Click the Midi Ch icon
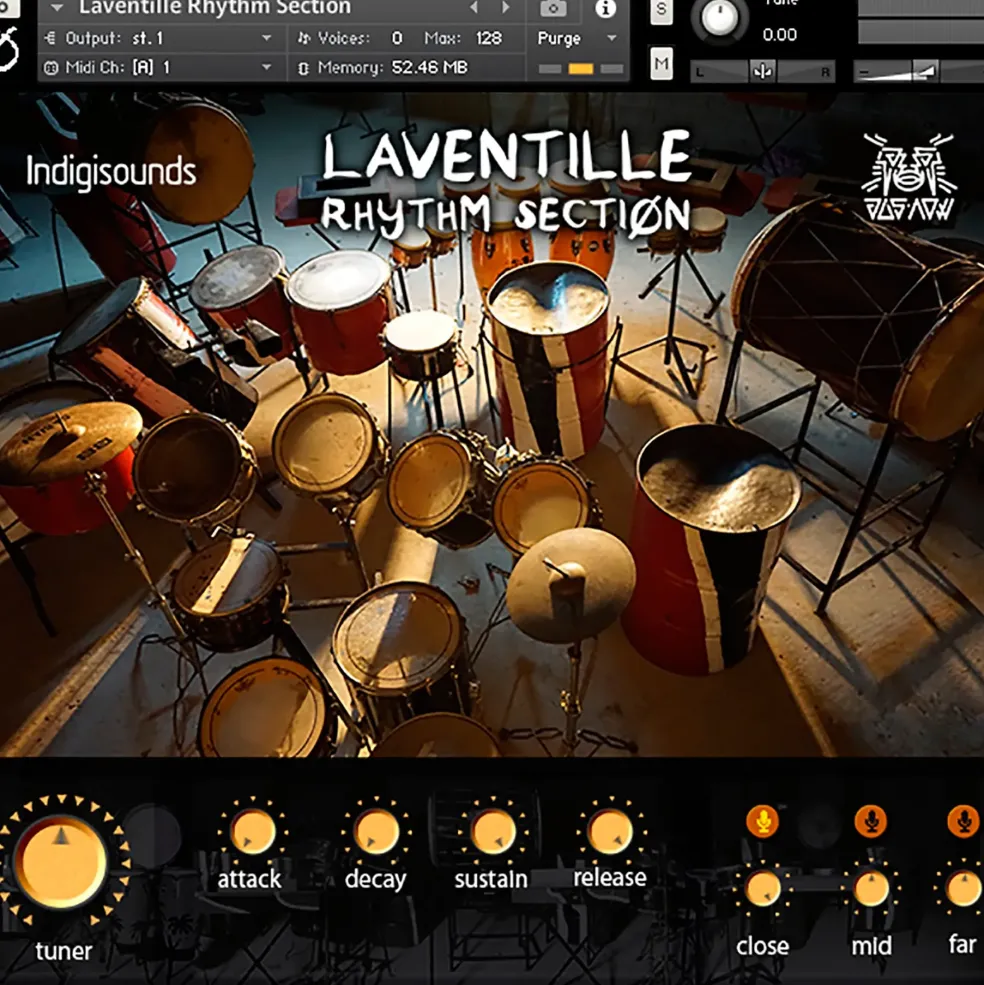The height and width of the screenshot is (985, 984). click(x=51, y=68)
